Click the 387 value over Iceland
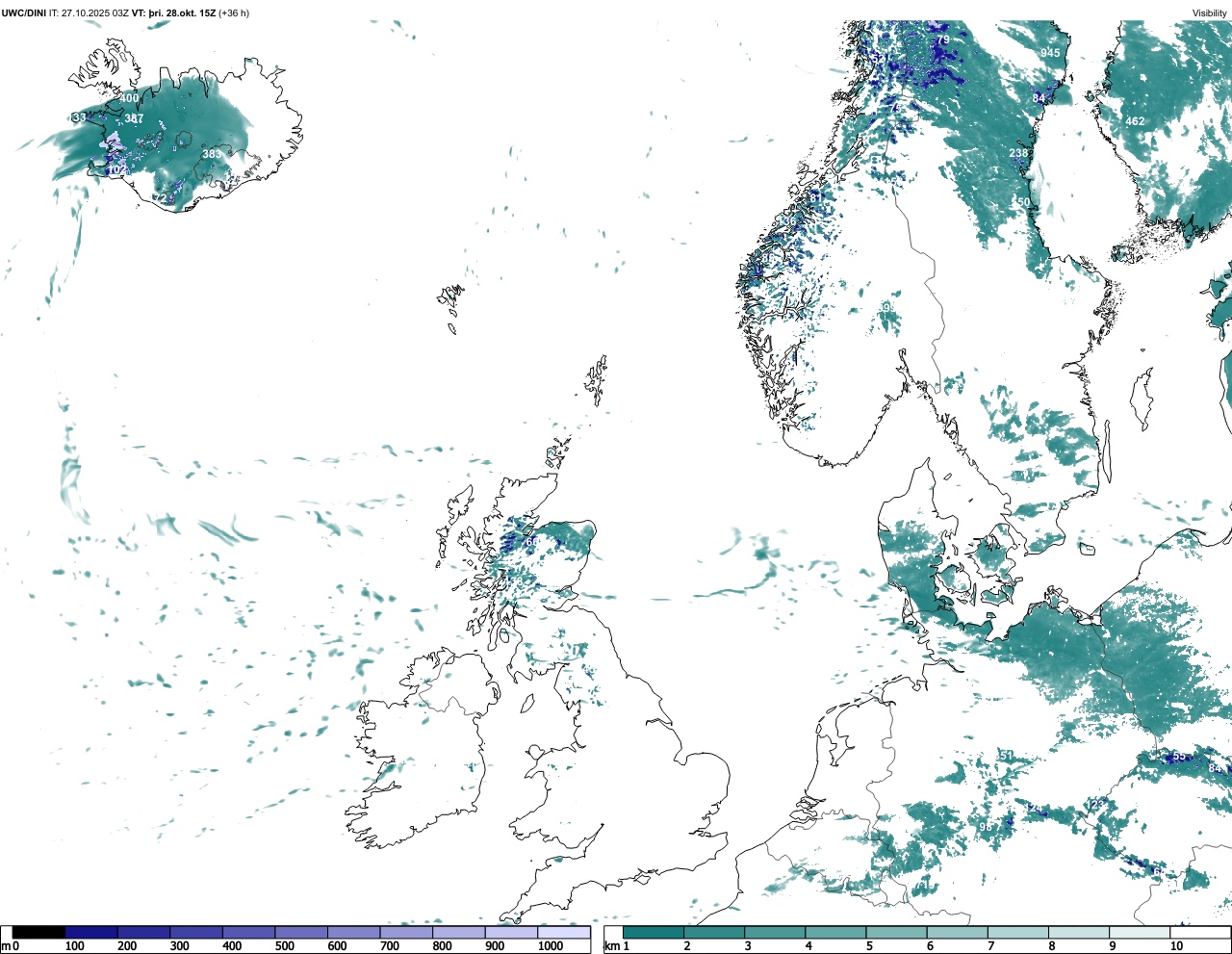The height and width of the screenshot is (954, 1232). coord(134,119)
